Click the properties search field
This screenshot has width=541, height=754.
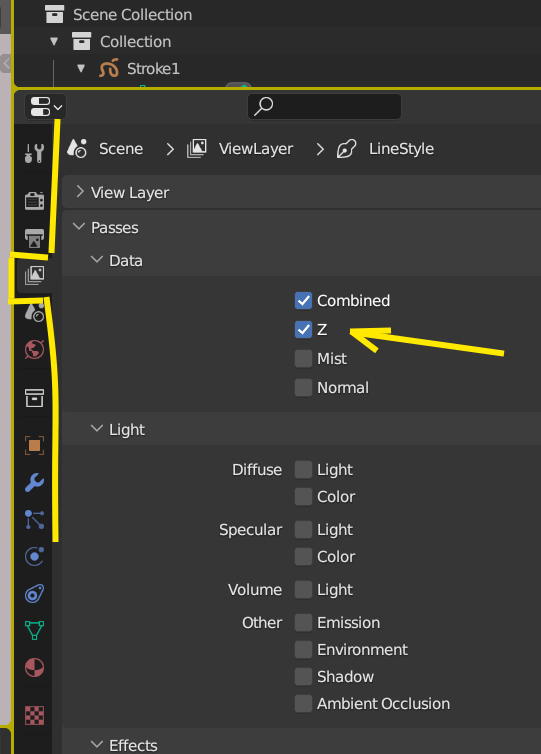pyautogui.click(x=324, y=106)
